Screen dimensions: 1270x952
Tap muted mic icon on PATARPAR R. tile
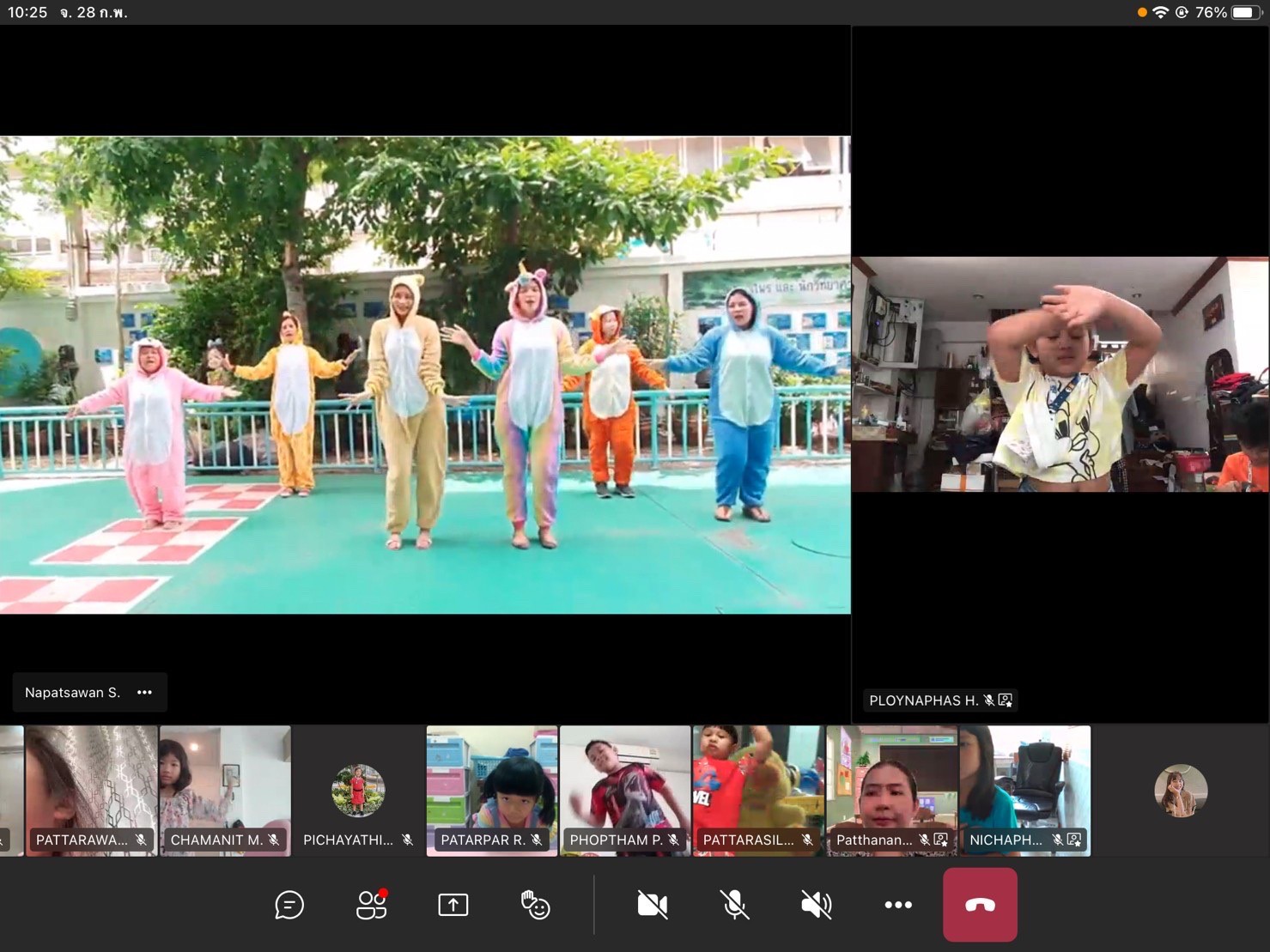tap(537, 840)
